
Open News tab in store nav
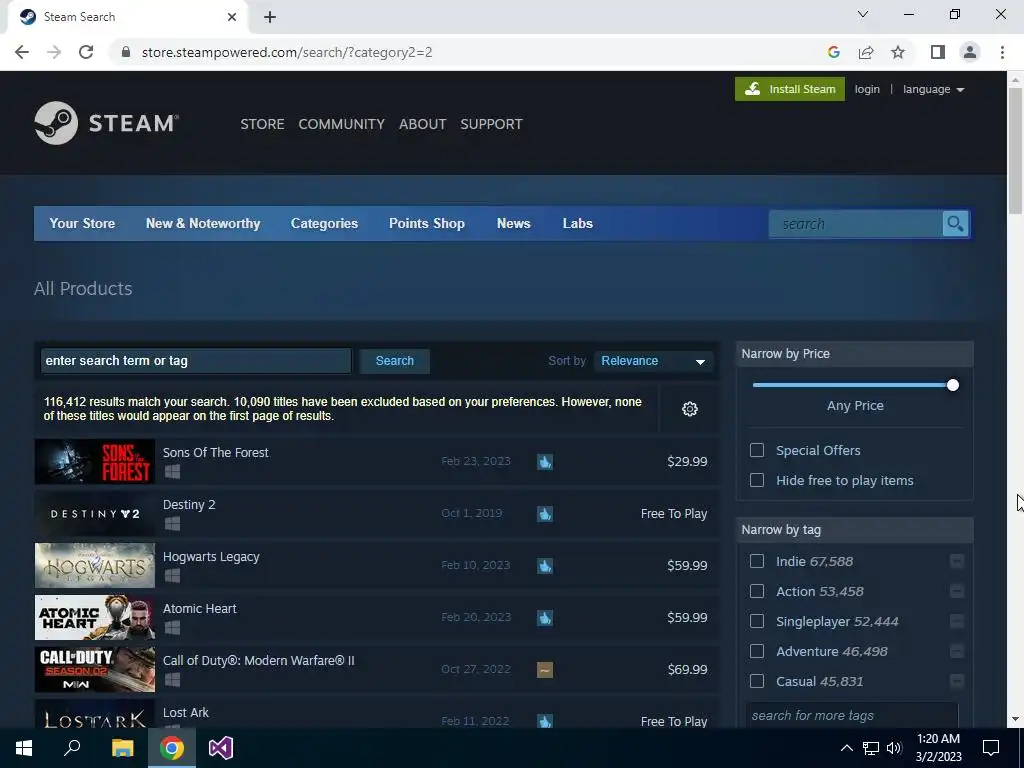(x=514, y=223)
